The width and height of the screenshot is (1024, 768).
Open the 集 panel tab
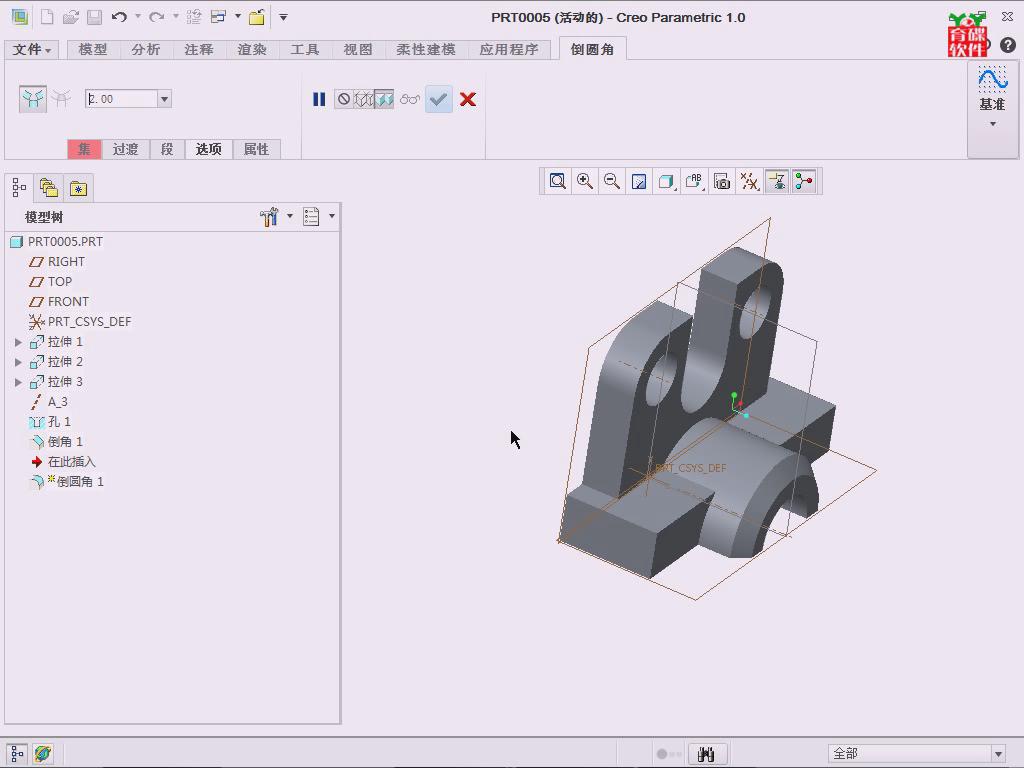click(84, 149)
